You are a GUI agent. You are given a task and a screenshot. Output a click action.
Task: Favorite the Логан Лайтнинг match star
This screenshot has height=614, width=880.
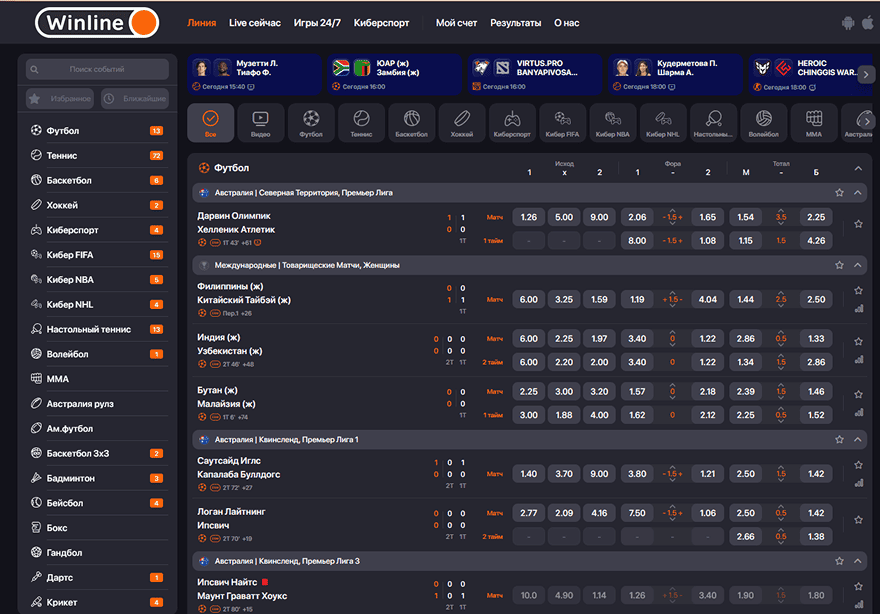(x=858, y=520)
